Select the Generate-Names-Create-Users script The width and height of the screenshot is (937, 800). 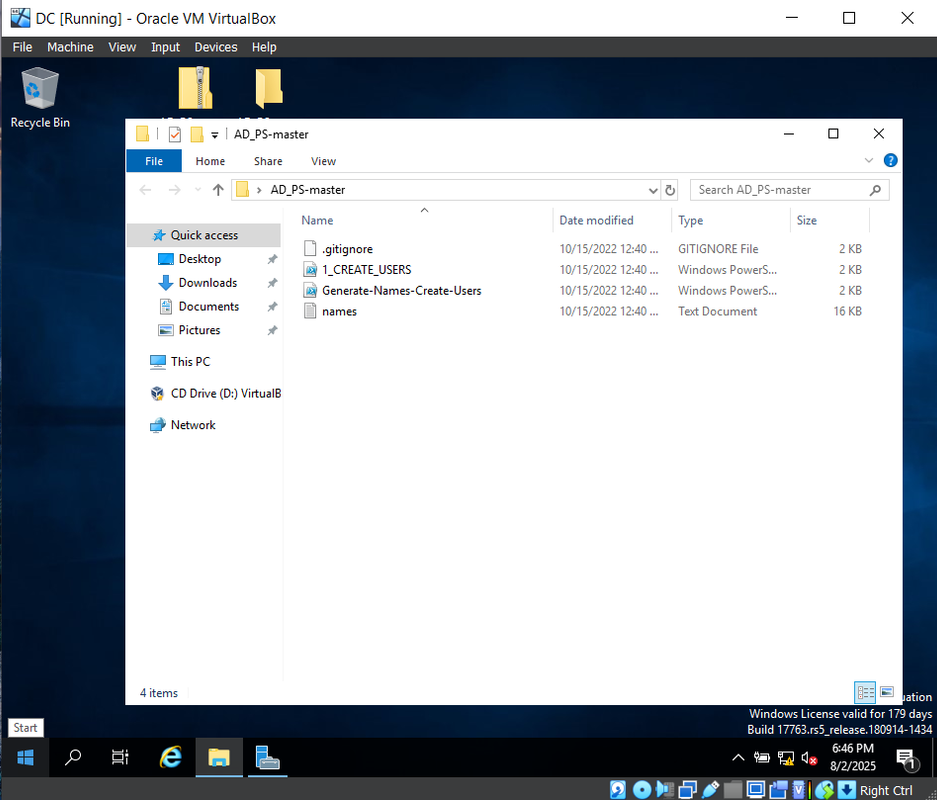point(402,291)
